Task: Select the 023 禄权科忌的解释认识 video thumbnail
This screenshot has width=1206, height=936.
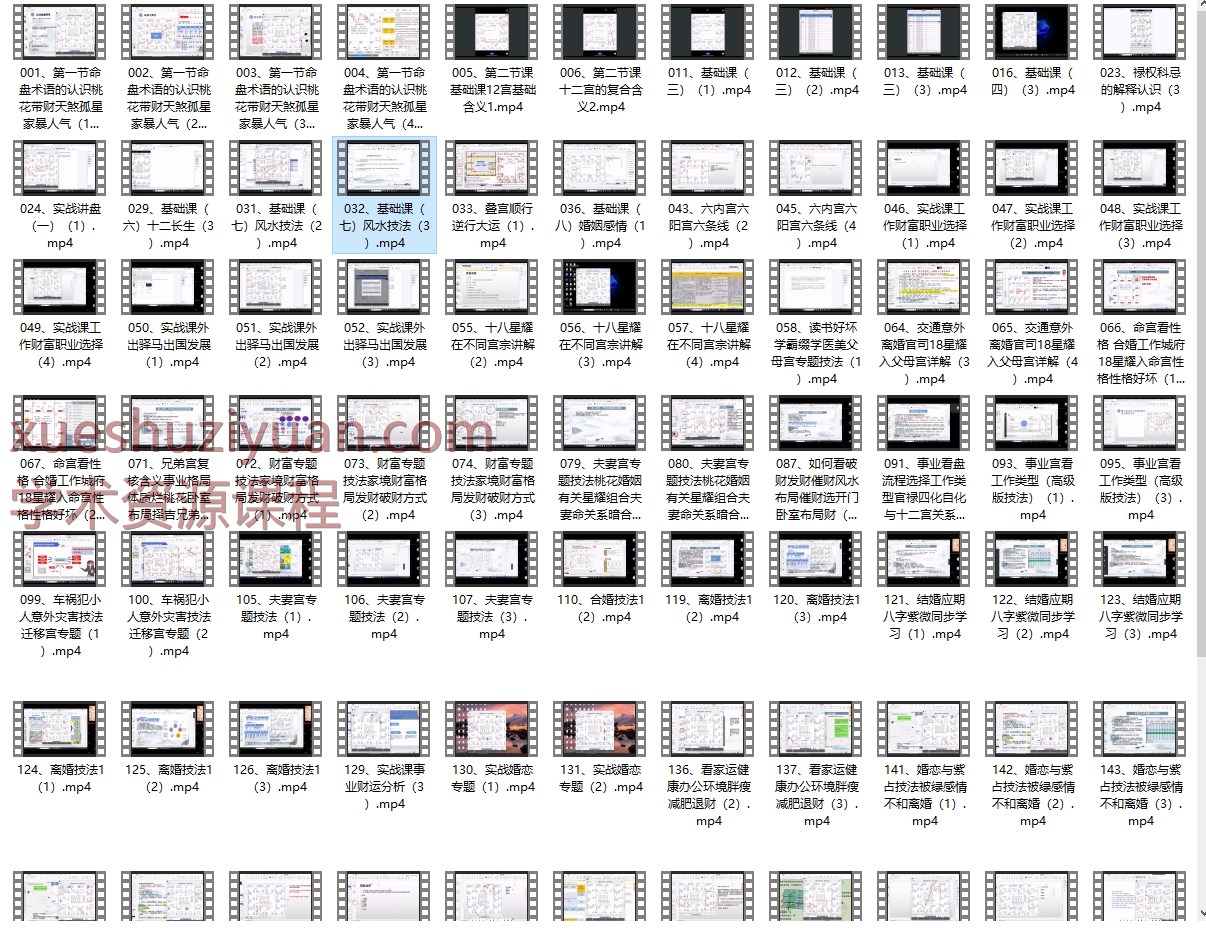Action: click(1140, 32)
